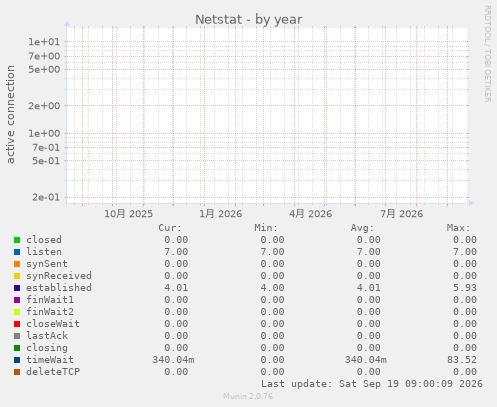Click the brown deleteTCP legend swatch

point(17,372)
